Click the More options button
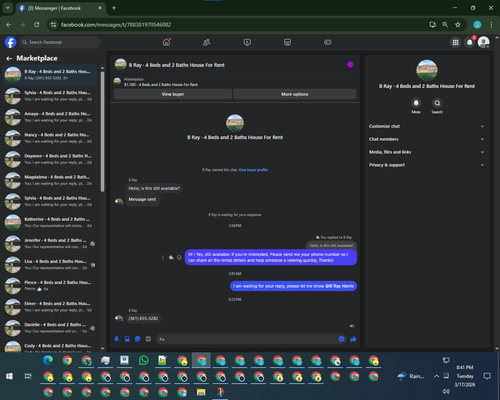 pyautogui.click(x=295, y=94)
